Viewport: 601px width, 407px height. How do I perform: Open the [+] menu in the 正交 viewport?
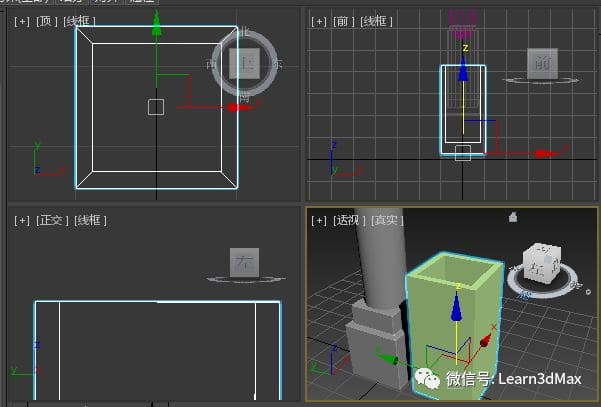pyautogui.click(x=21, y=220)
